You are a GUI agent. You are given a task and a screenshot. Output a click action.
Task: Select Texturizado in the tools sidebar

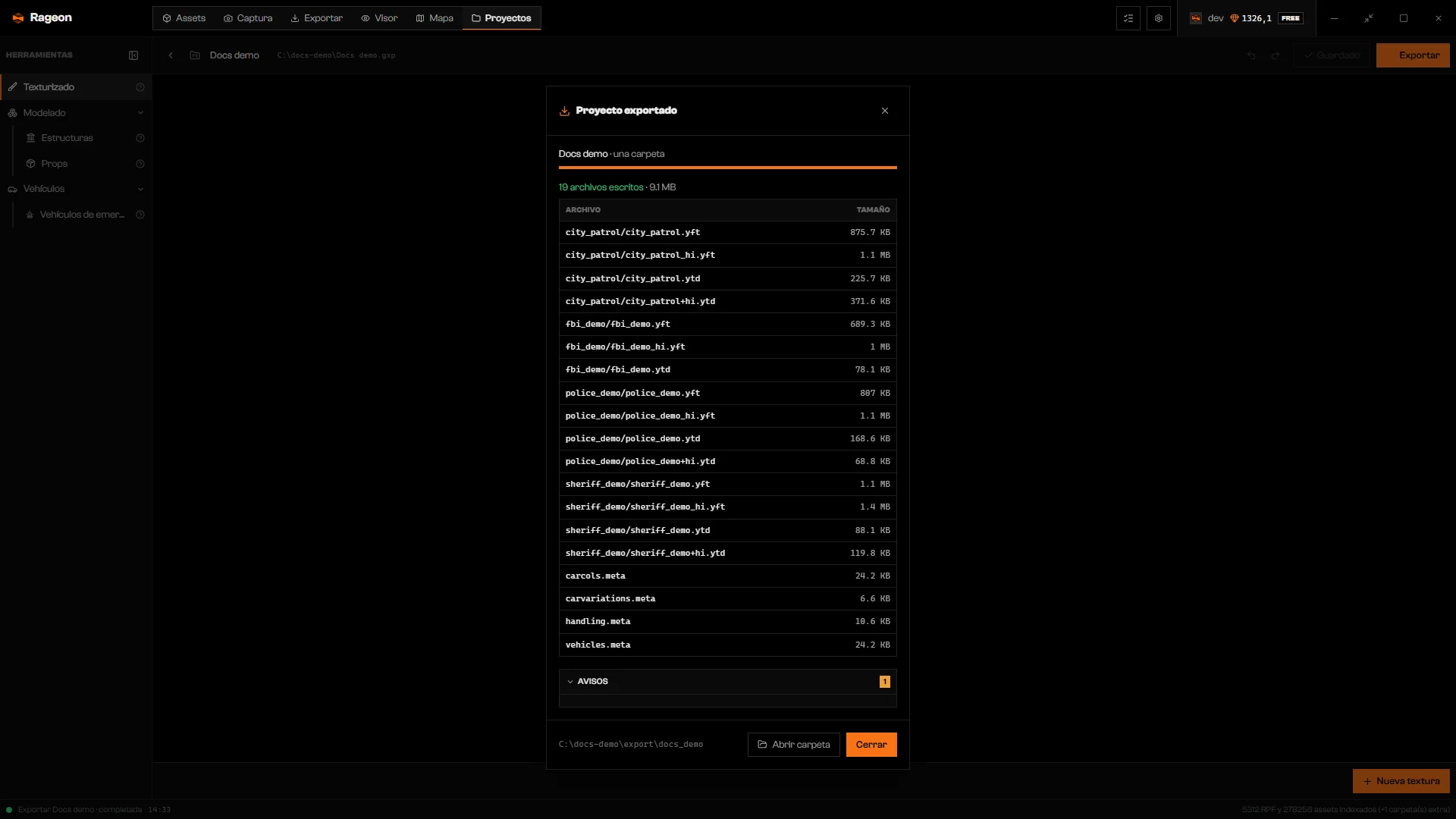[76, 87]
